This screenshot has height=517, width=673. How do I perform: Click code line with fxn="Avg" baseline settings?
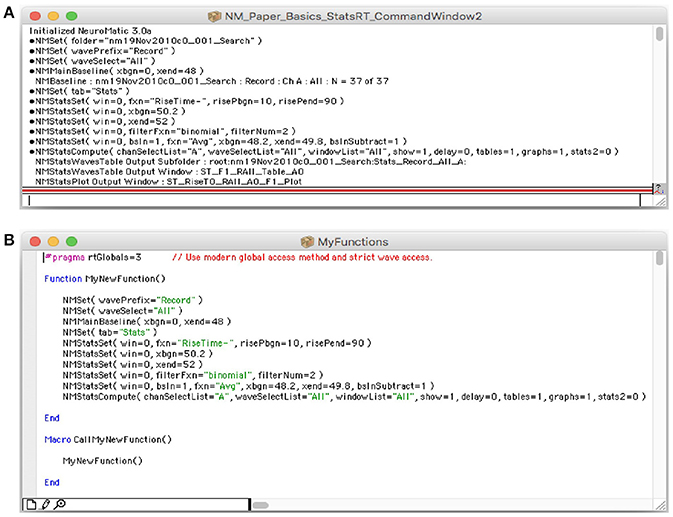coord(249,386)
